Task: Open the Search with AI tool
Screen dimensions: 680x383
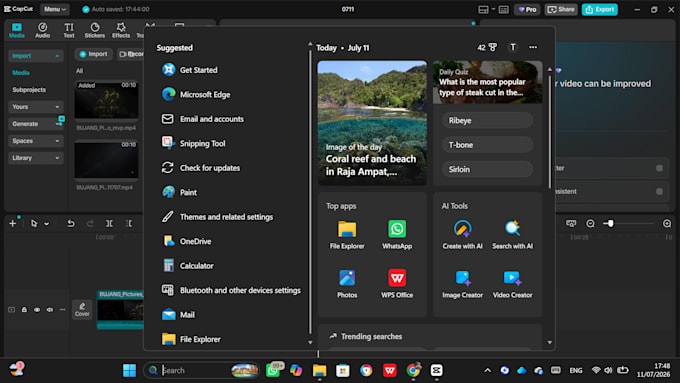Action: 512,235
